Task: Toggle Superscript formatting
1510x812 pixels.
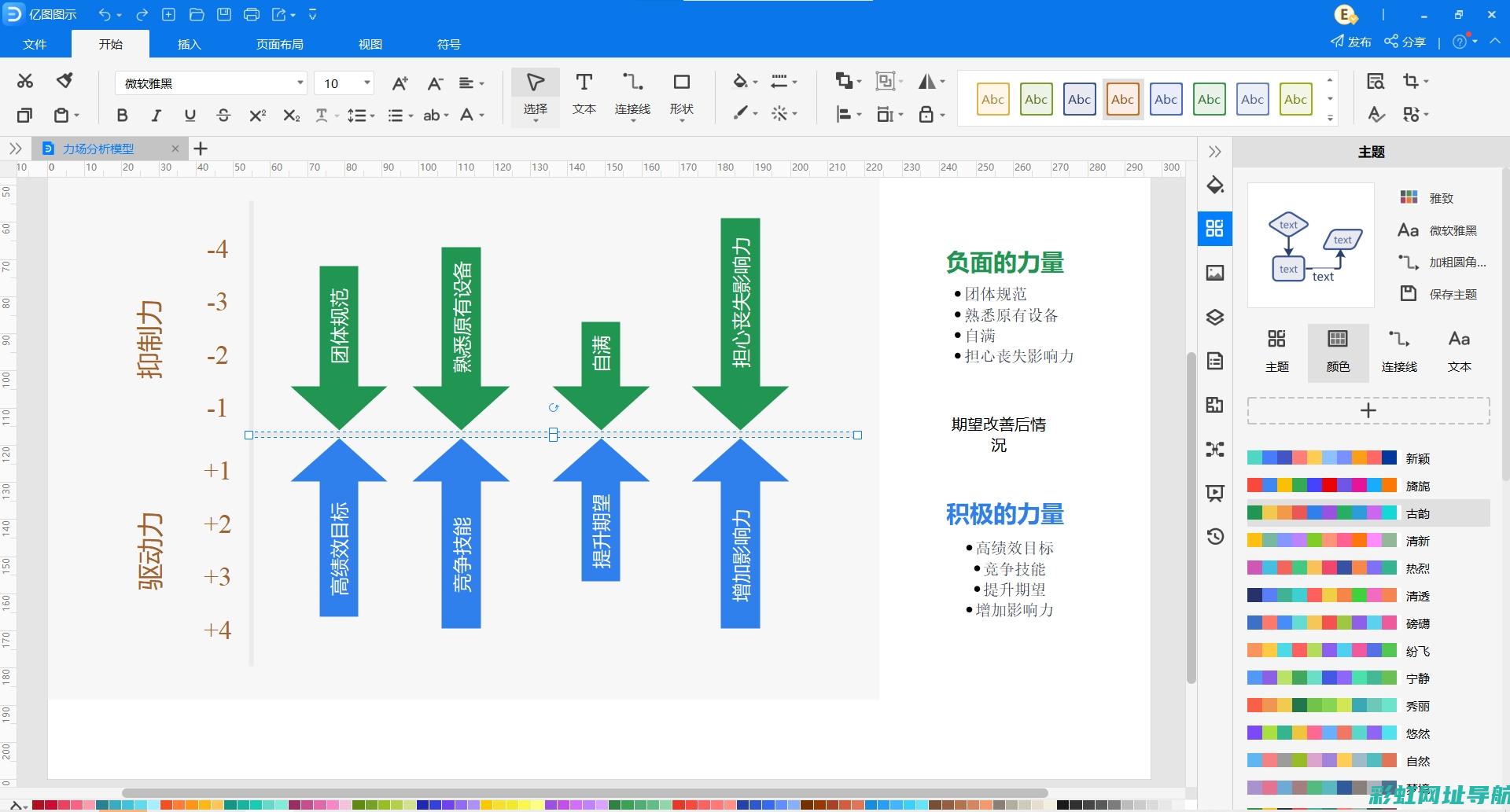Action: point(257,116)
